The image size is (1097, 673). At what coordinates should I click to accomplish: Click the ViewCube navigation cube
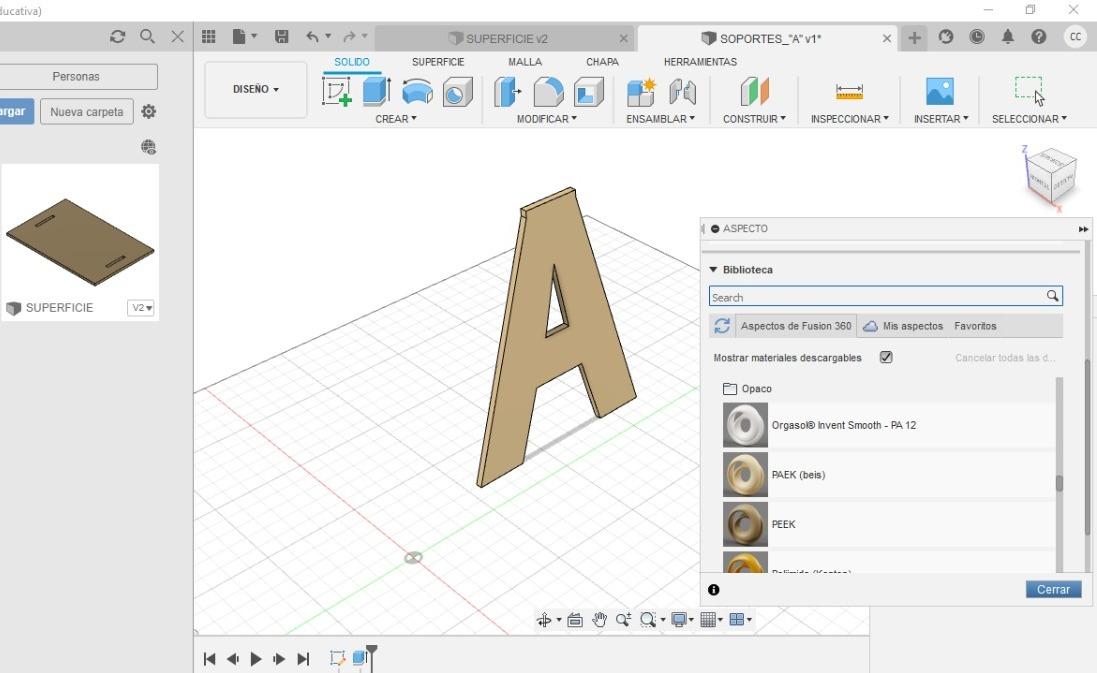[1049, 175]
